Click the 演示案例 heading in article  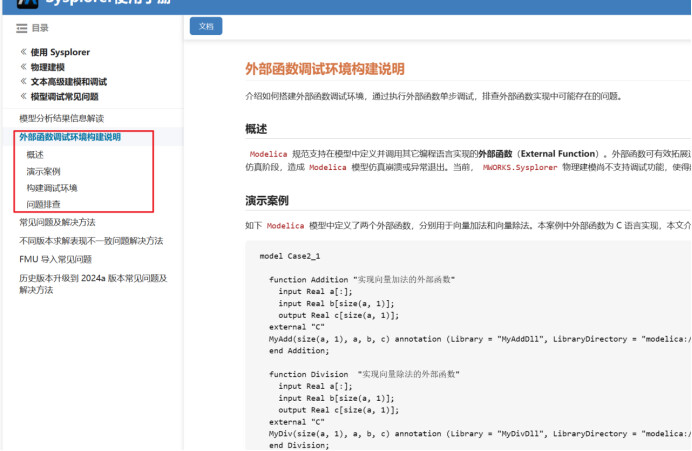pyautogui.click(x=267, y=201)
